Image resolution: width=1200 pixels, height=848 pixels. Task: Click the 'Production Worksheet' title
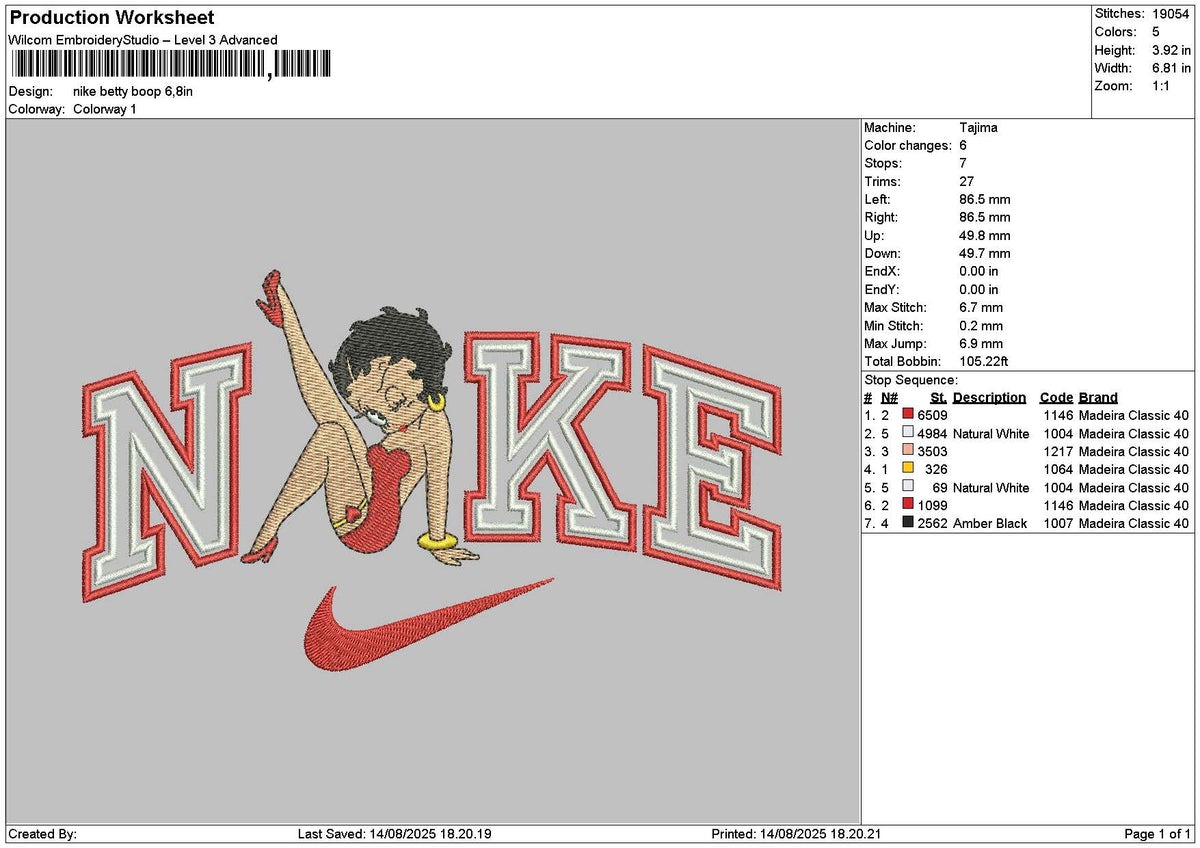112,18
